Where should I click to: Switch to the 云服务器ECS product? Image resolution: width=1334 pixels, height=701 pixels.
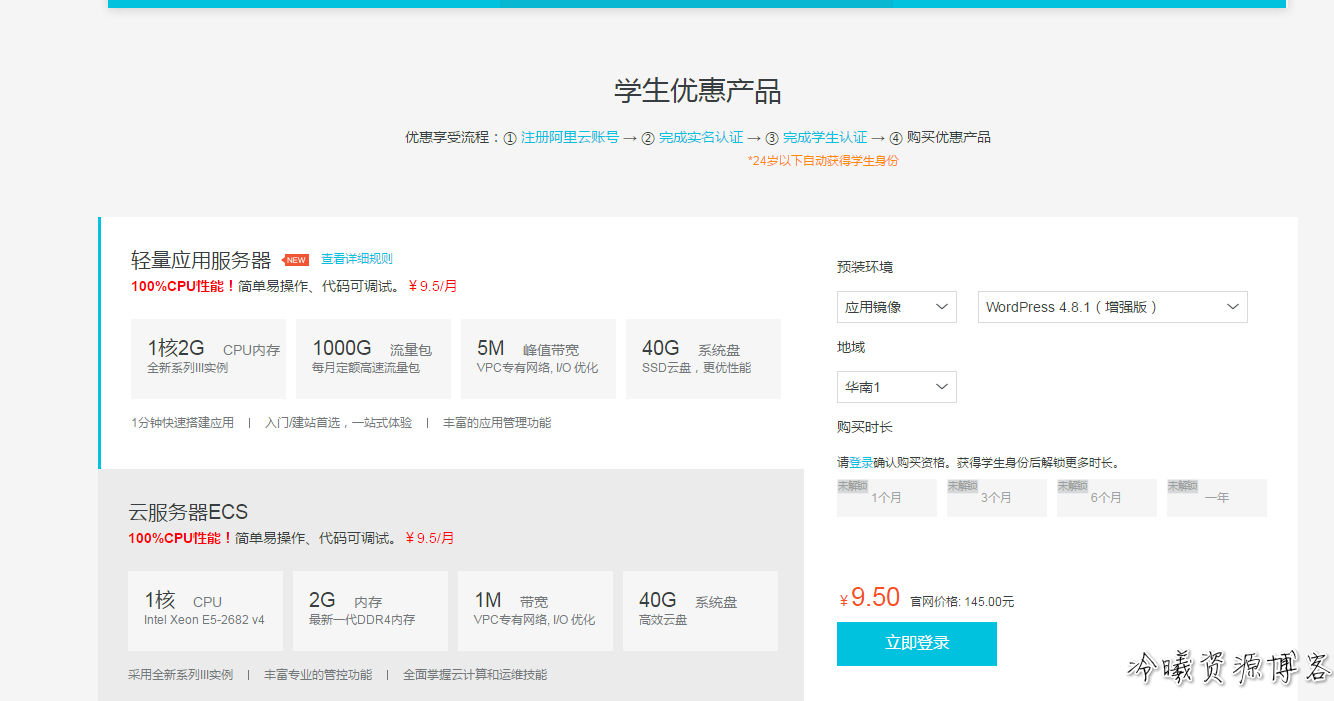(188, 513)
